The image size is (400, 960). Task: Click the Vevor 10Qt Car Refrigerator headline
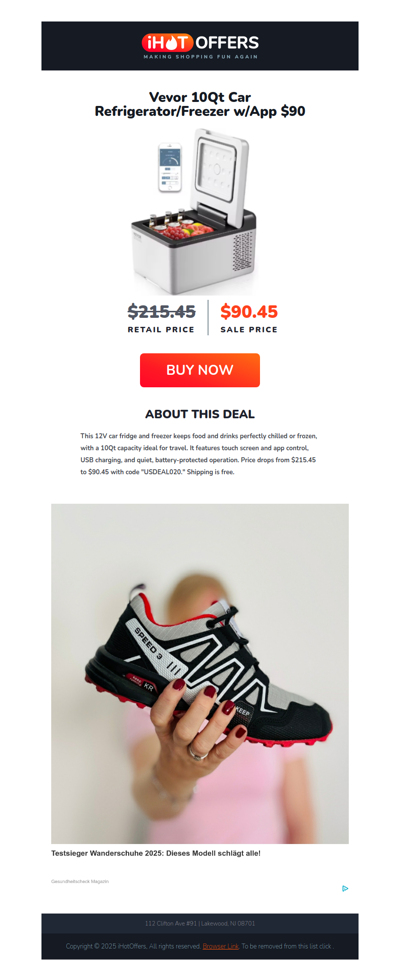(x=200, y=105)
